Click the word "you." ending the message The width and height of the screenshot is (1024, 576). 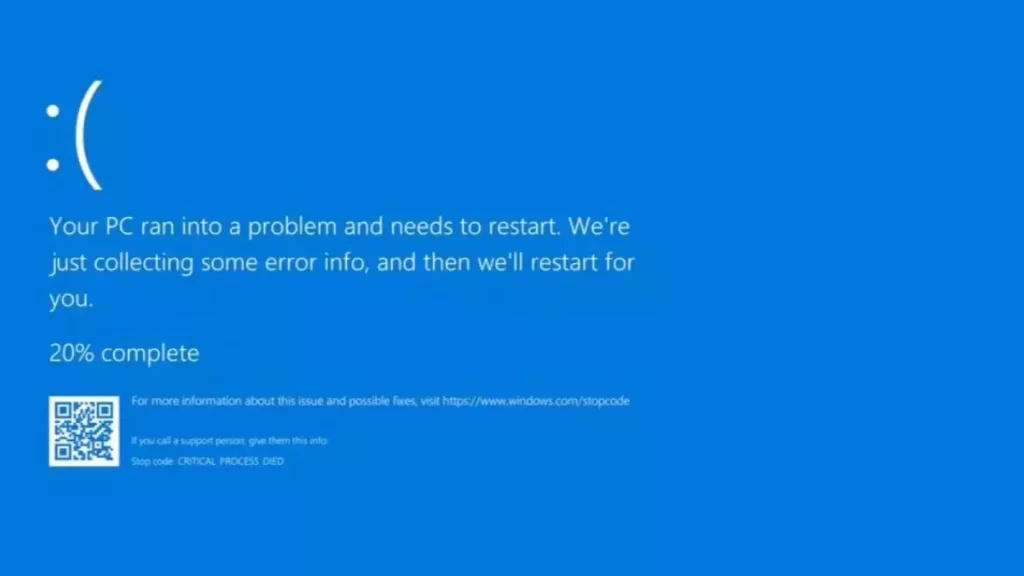pyautogui.click(x=71, y=299)
